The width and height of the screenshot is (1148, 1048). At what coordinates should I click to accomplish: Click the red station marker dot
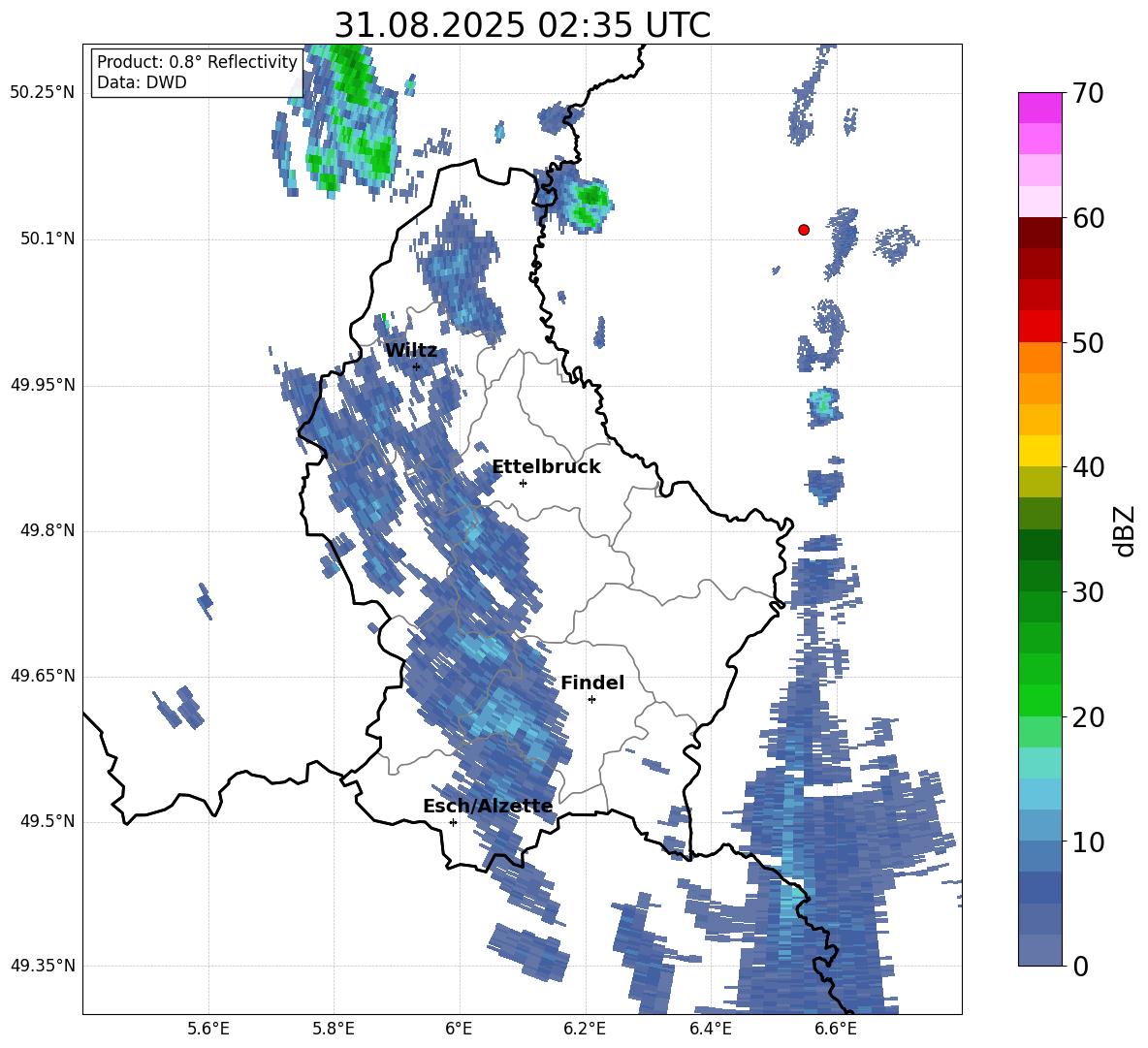coord(804,230)
